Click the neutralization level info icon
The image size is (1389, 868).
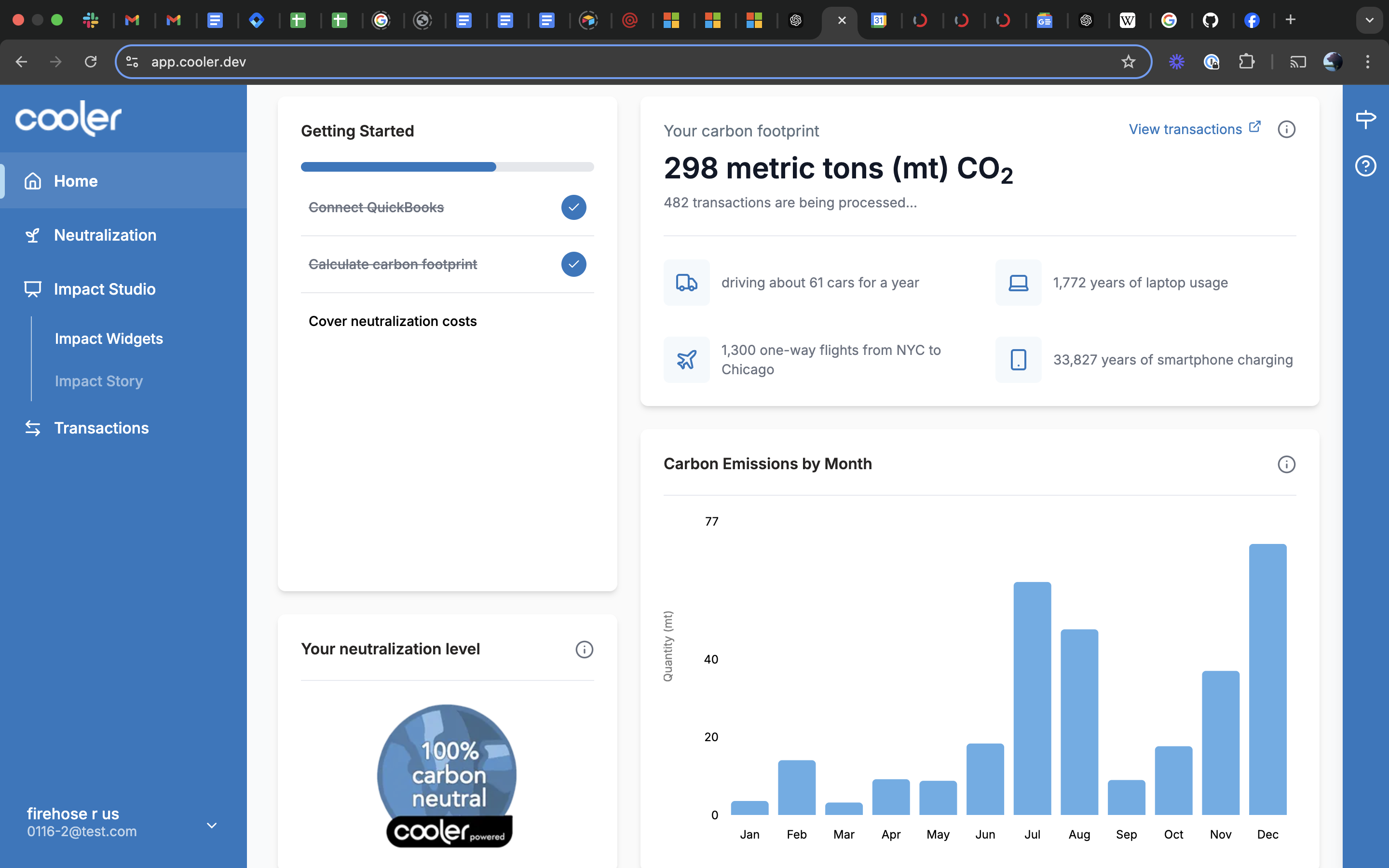[584, 649]
